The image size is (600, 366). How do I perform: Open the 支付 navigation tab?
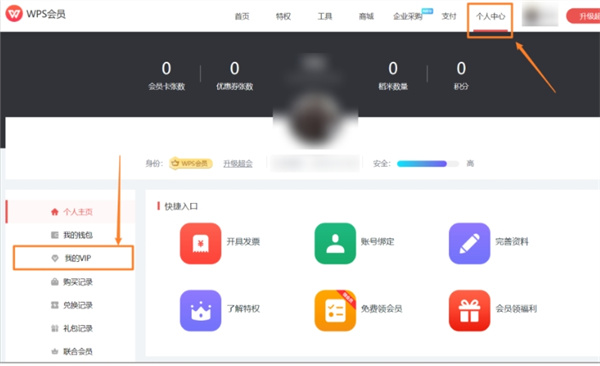coord(449,16)
